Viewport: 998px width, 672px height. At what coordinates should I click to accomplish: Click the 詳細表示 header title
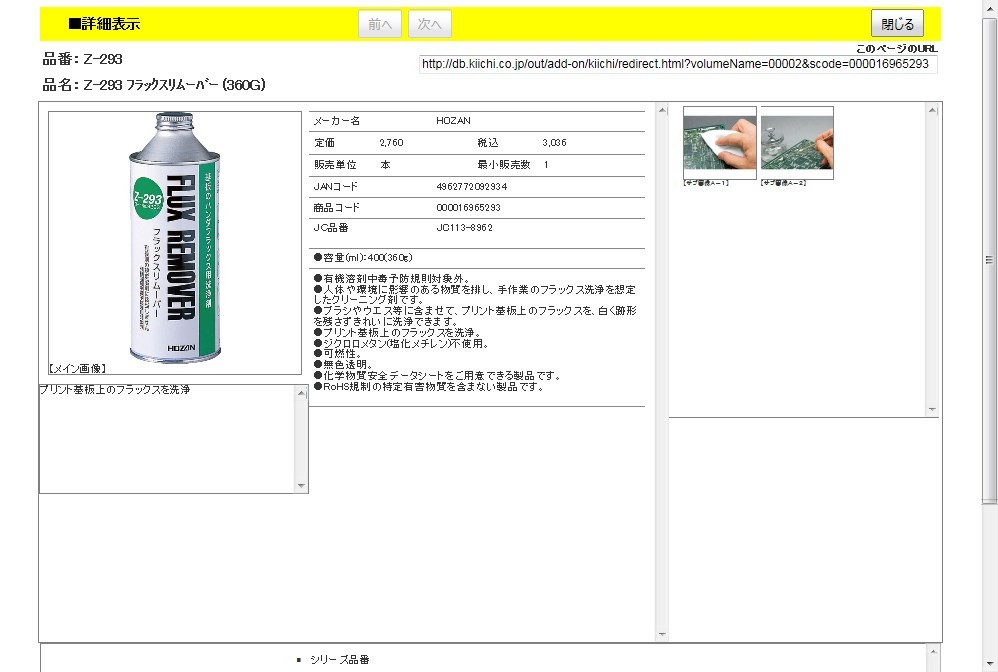click(104, 24)
